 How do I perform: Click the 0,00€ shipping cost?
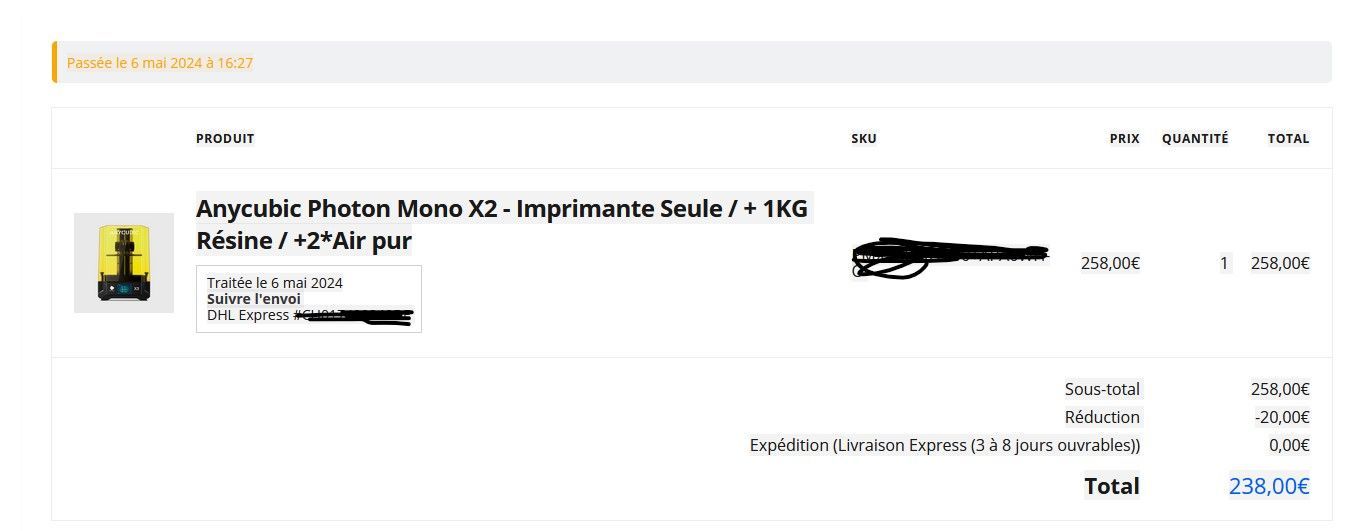[x=1288, y=445]
